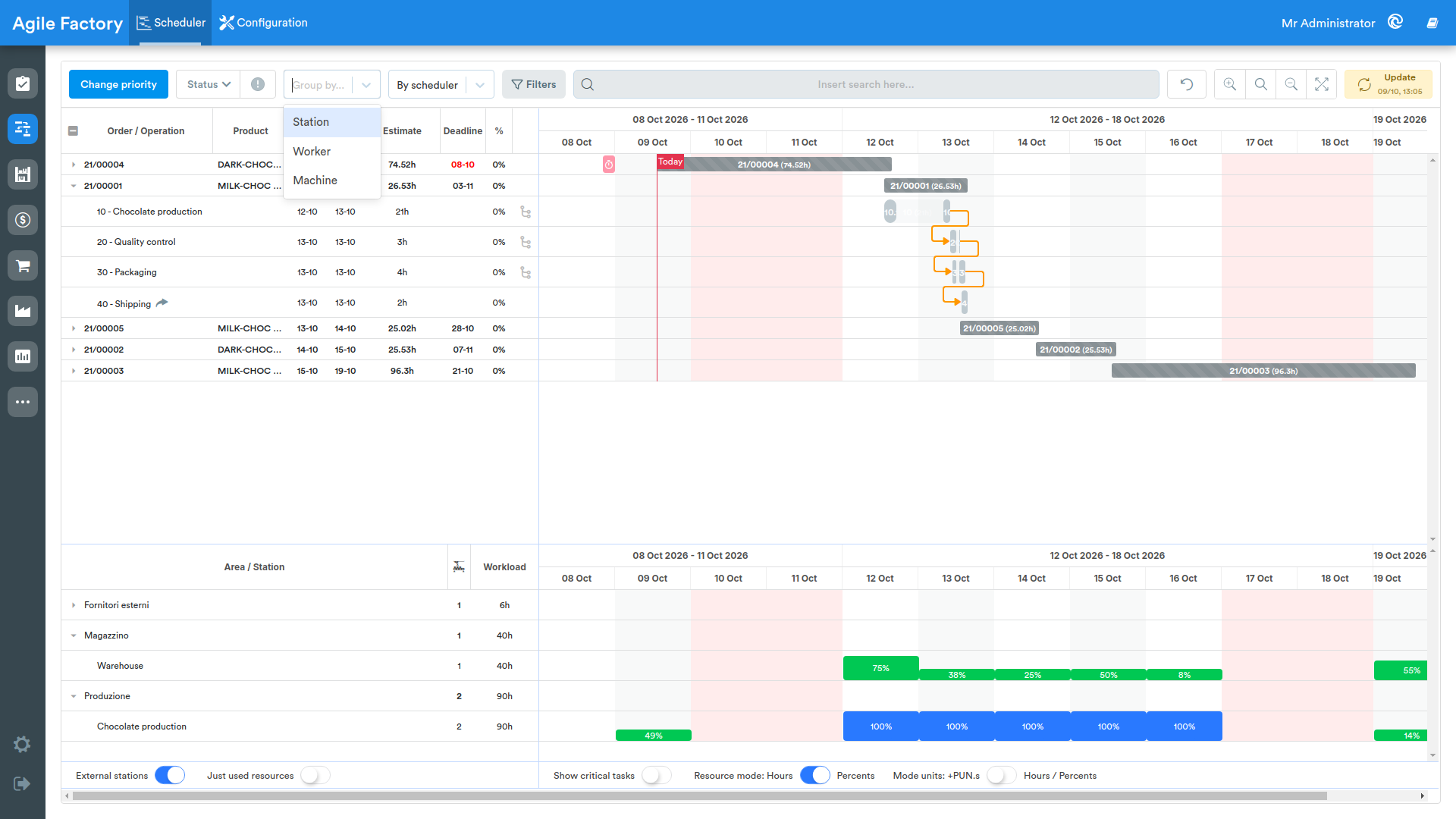Image resolution: width=1456 pixels, height=819 pixels.
Task: Enable the Just used resources toggle
Action: [315, 775]
